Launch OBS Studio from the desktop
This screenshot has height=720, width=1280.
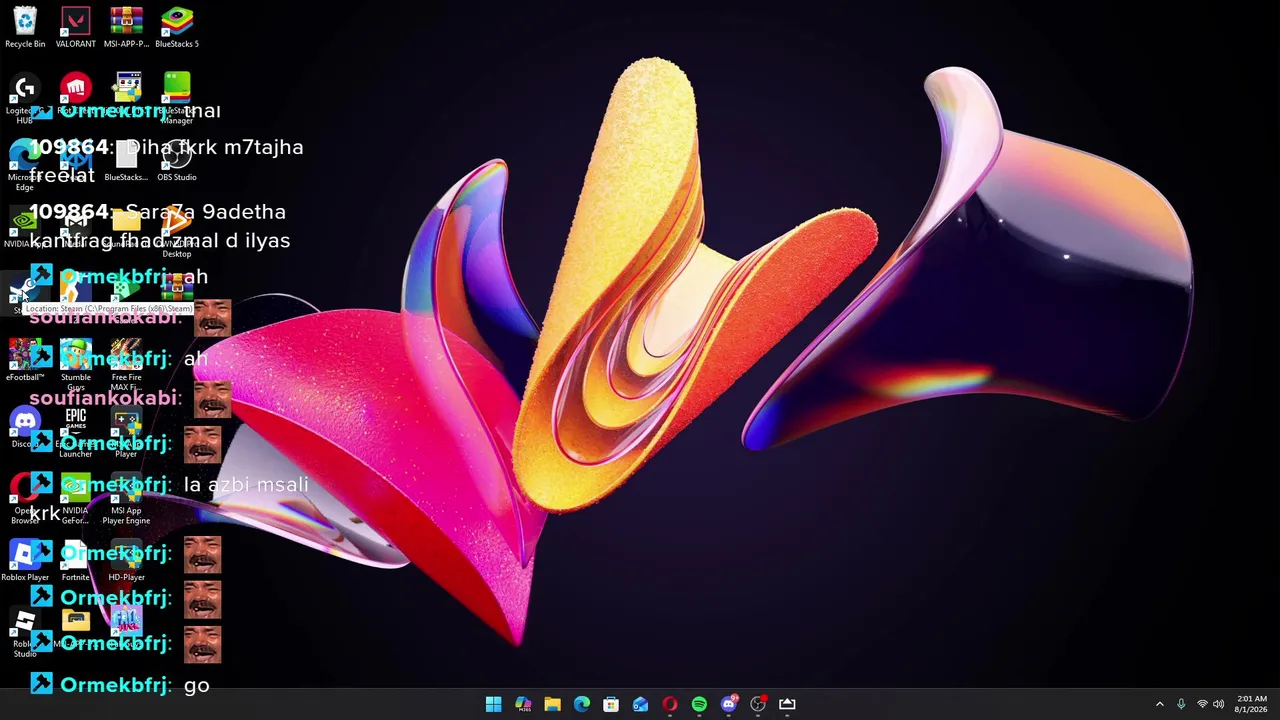click(177, 160)
